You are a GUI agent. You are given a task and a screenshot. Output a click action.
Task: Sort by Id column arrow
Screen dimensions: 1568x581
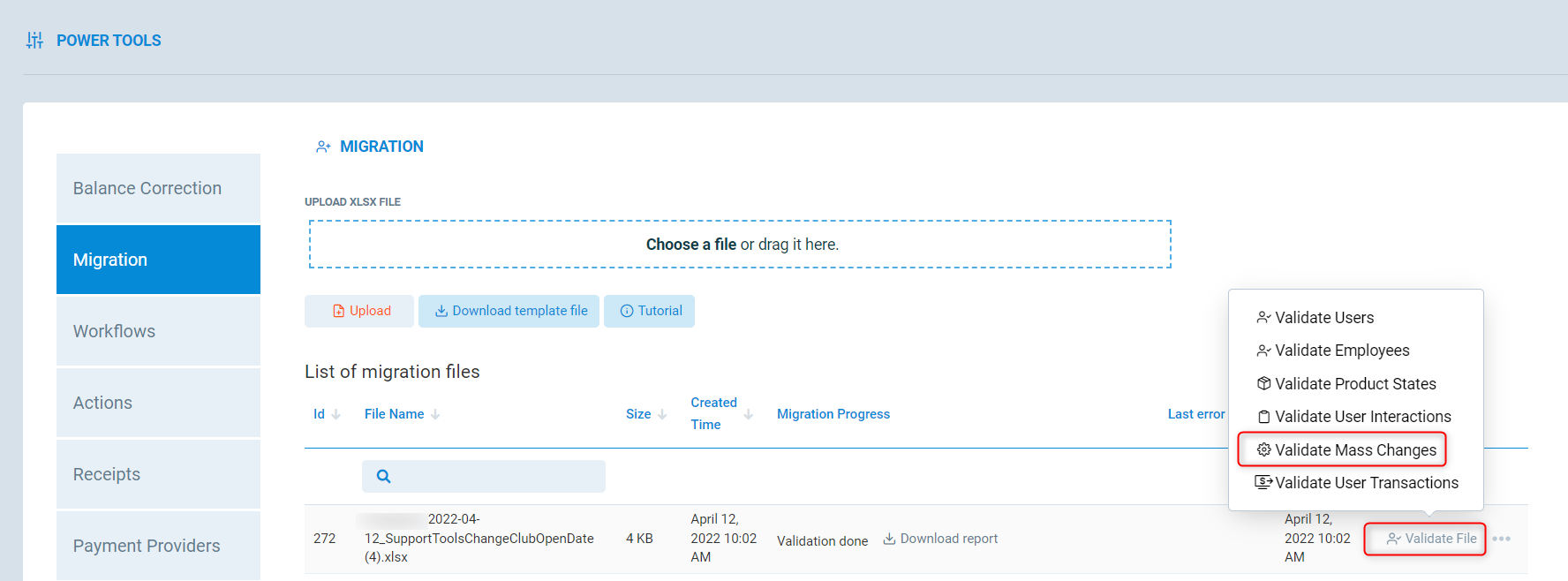click(336, 414)
